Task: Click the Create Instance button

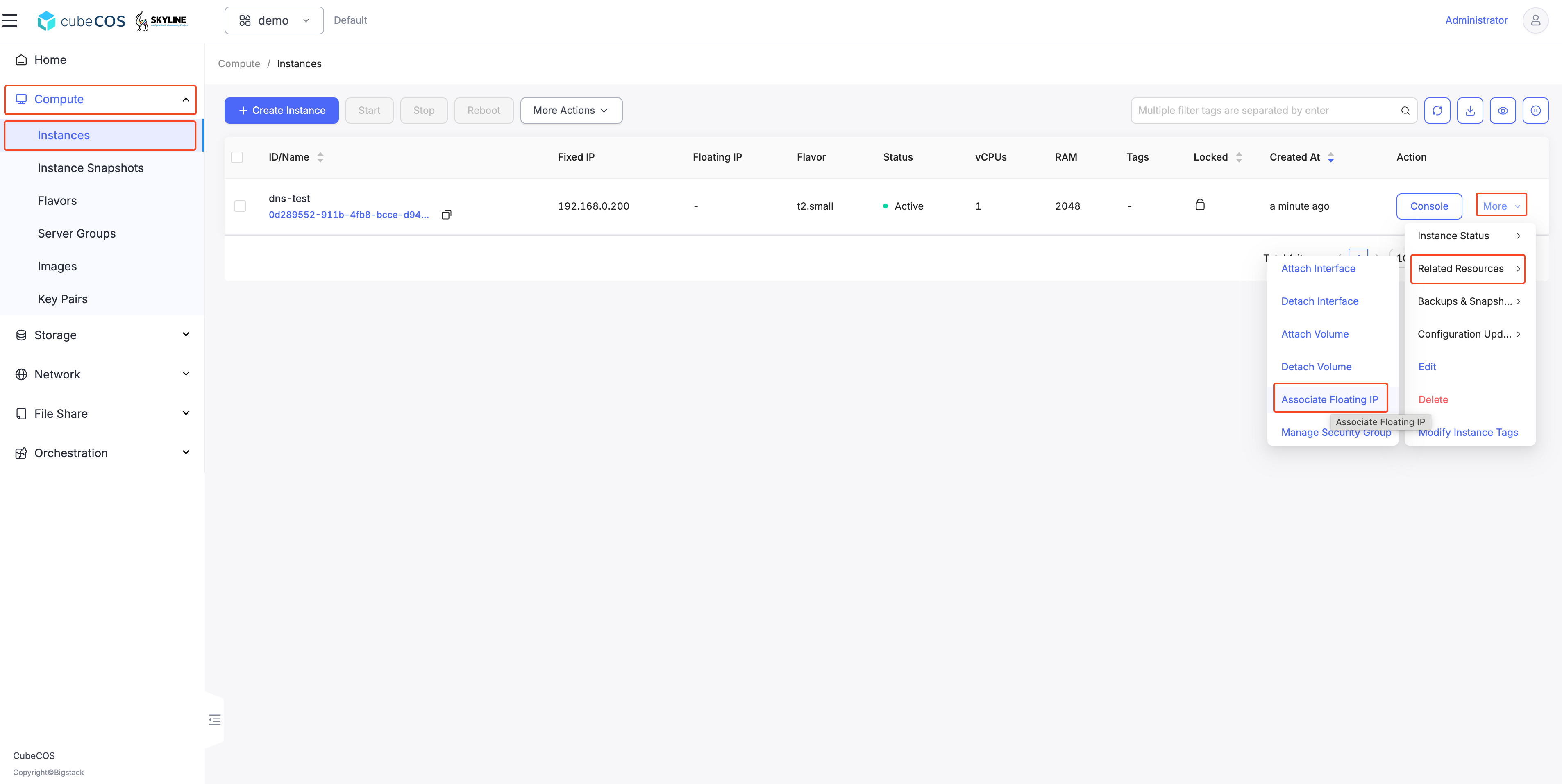Action: coord(282,110)
